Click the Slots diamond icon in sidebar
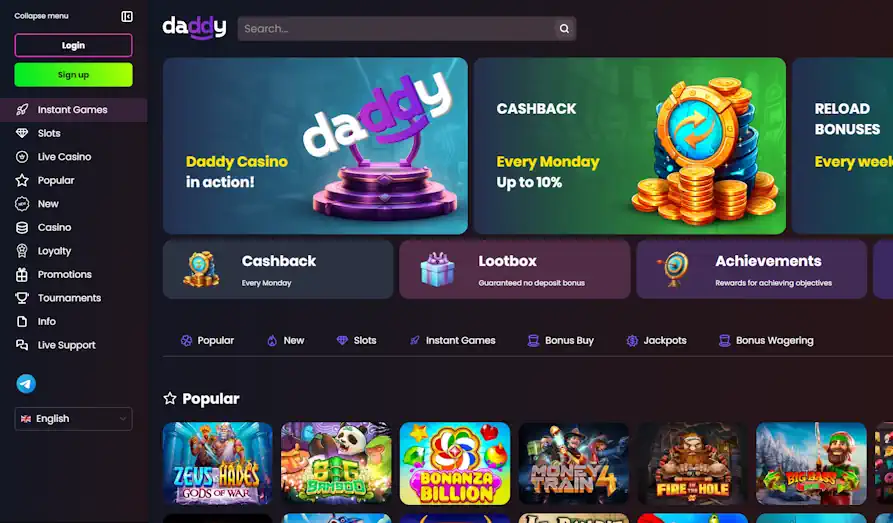This screenshot has height=523, width=893. pos(22,133)
